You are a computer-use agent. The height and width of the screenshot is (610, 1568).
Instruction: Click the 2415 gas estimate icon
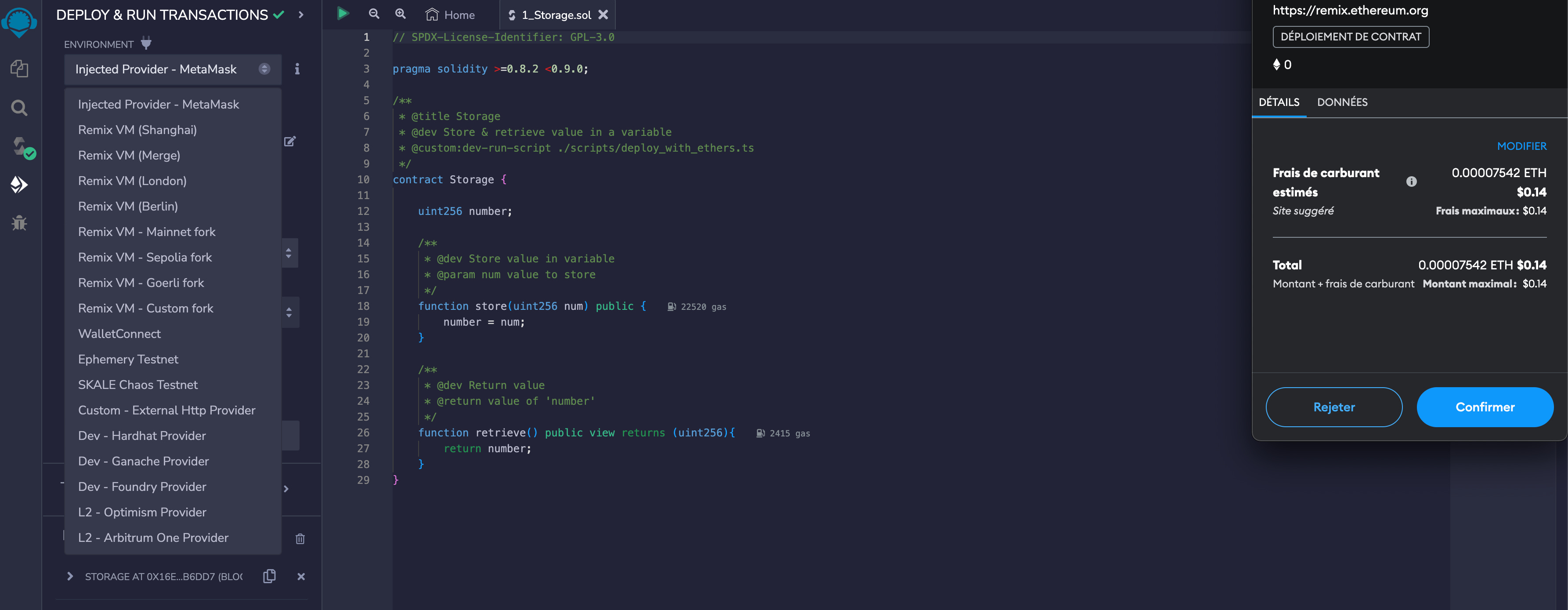coord(760,433)
